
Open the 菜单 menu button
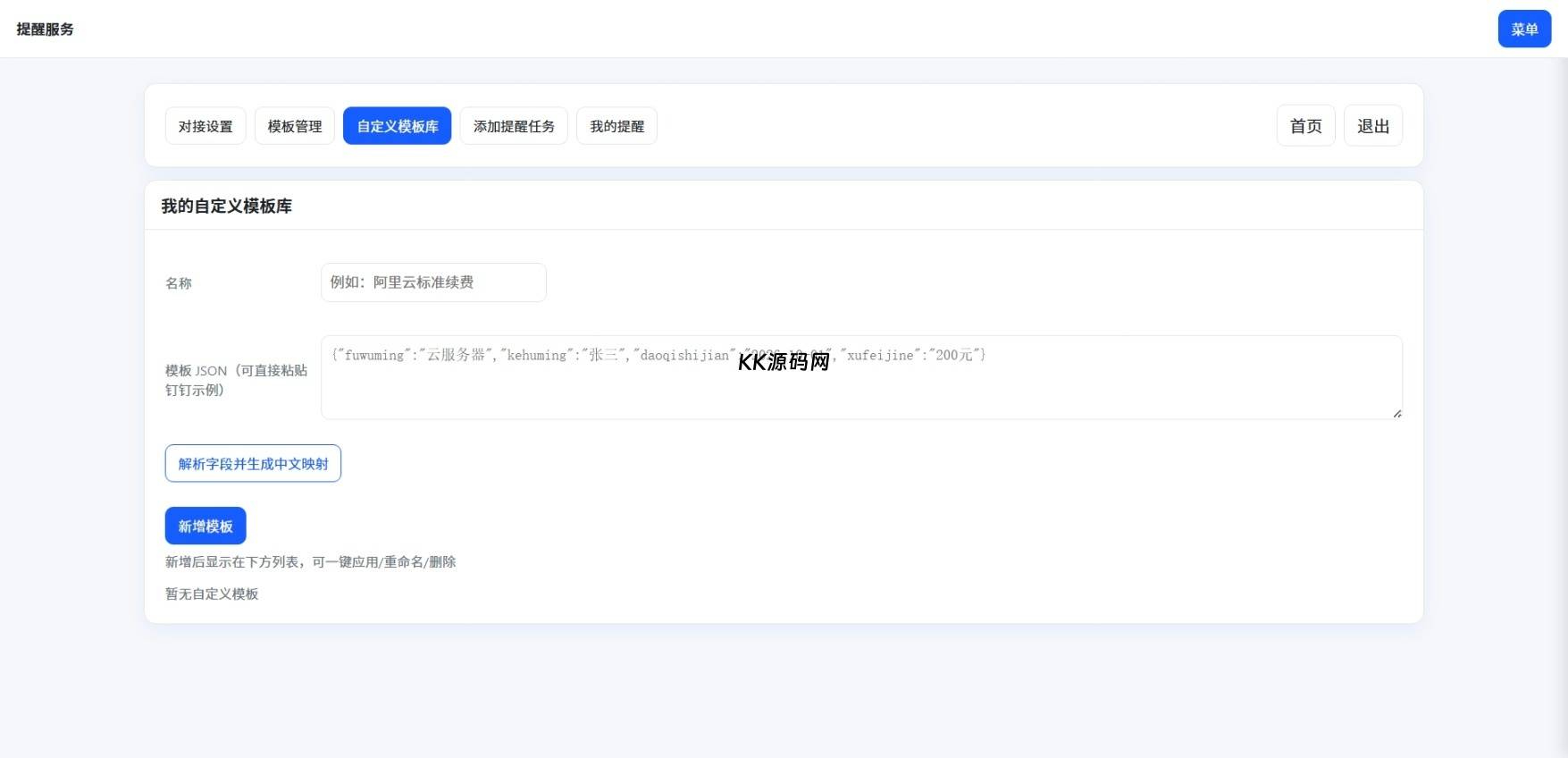click(1523, 29)
